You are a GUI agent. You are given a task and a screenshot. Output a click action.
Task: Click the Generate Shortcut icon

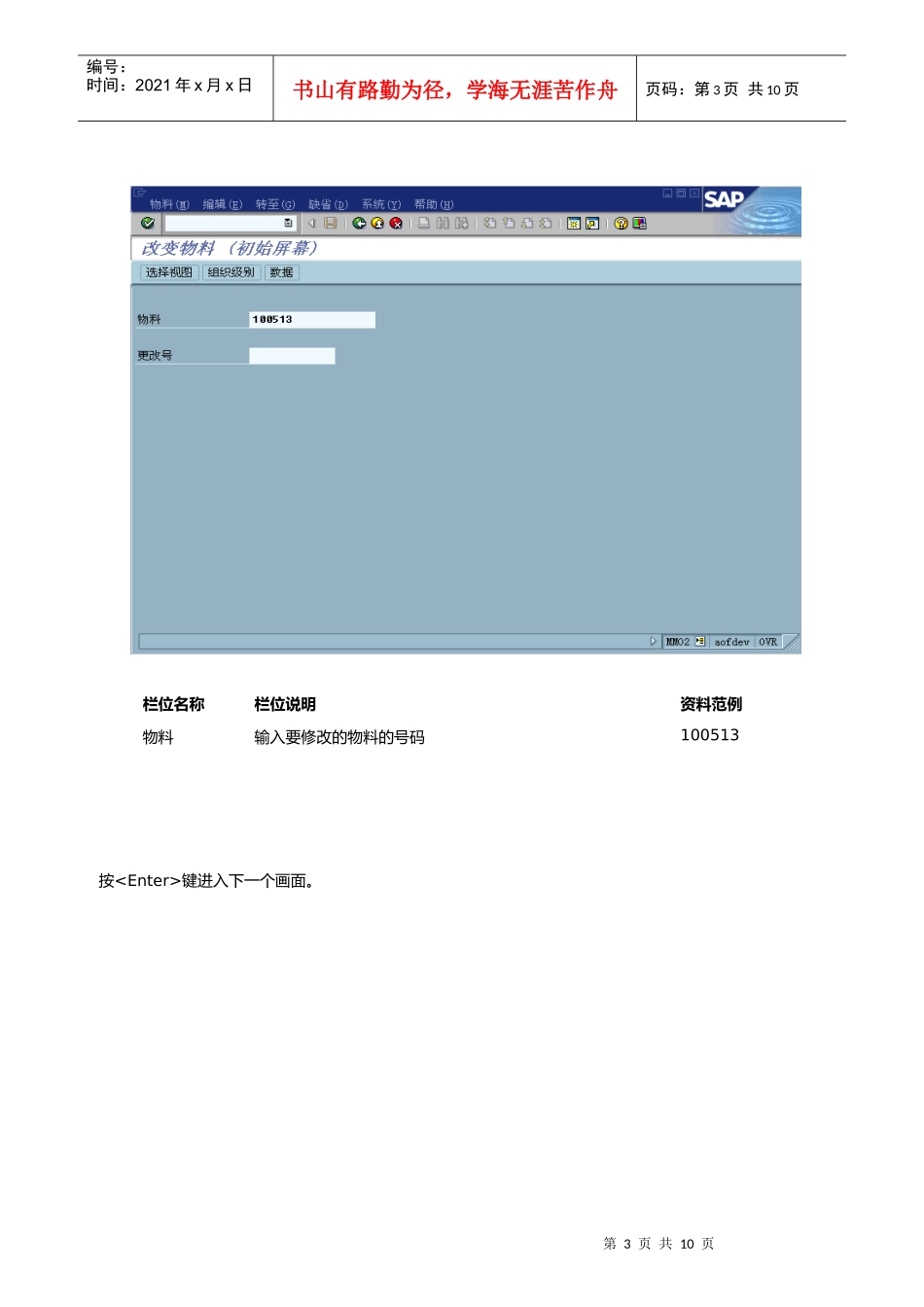[592, 224]
